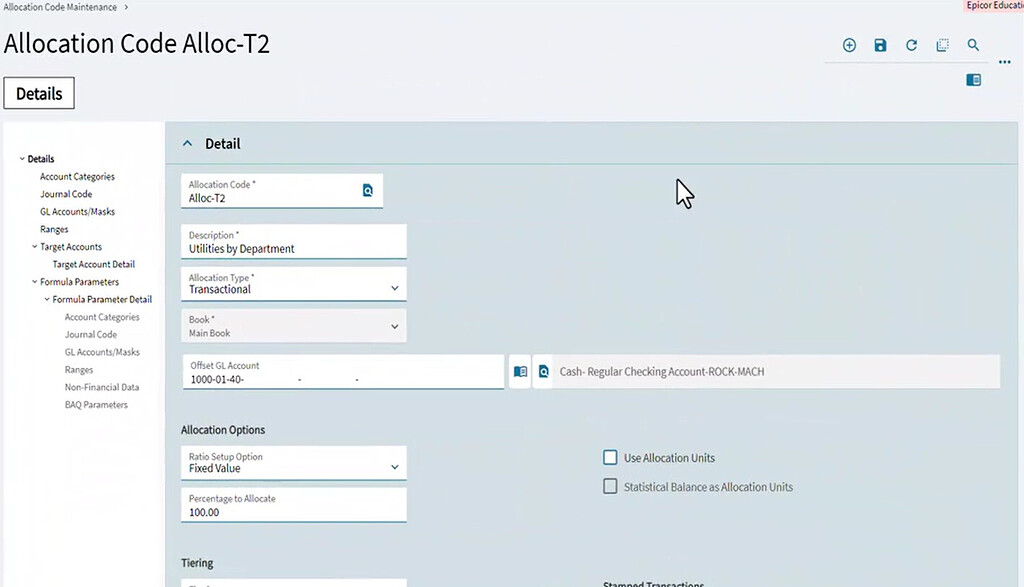Save the allocation code with the disk icon

click(x=880, y=44)
